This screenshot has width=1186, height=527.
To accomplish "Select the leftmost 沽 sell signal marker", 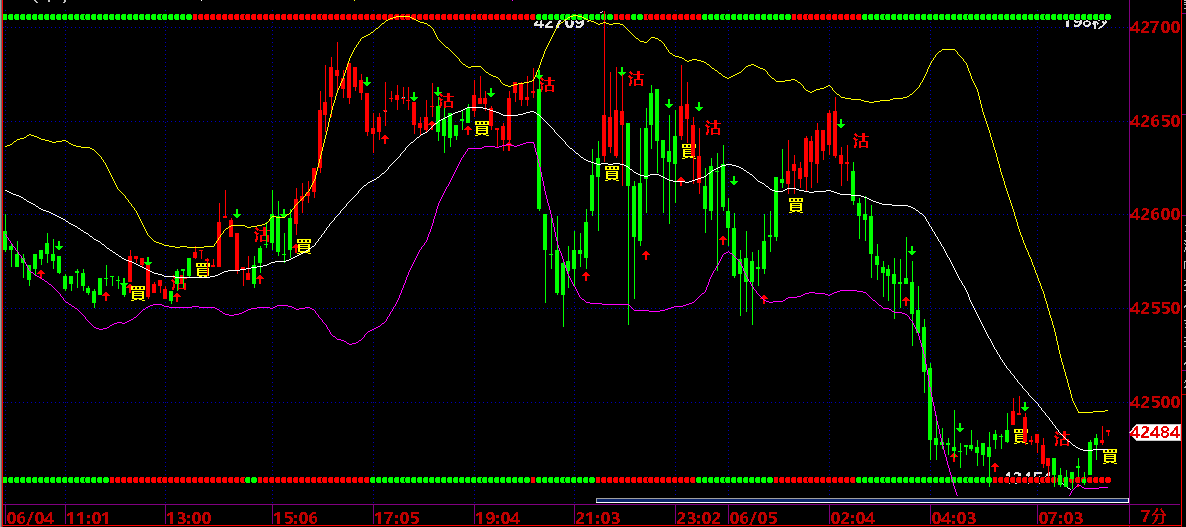I will pyautogui.click(x=179, y=283).
